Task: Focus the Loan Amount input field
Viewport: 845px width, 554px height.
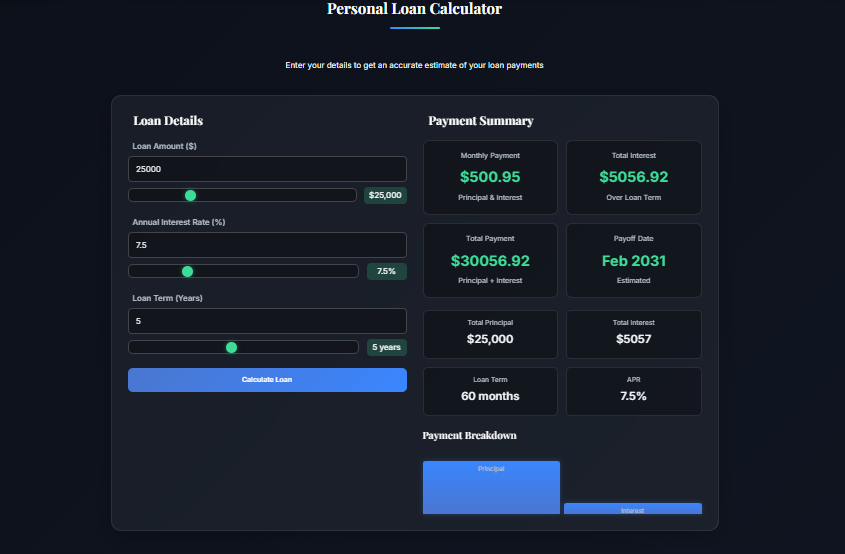Action: coord(267,169)
